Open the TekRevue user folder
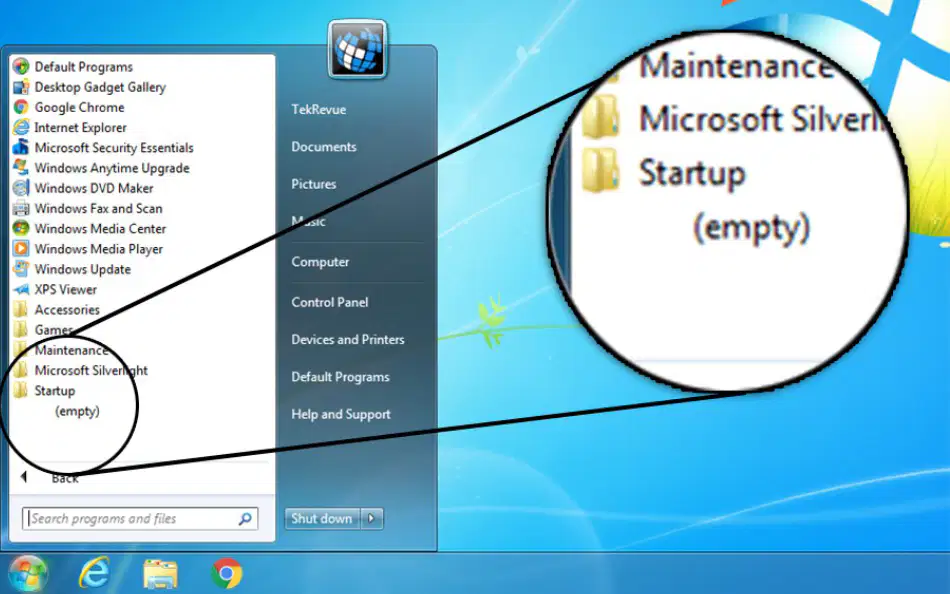The image size is (950, 594). tap(319, 110)
